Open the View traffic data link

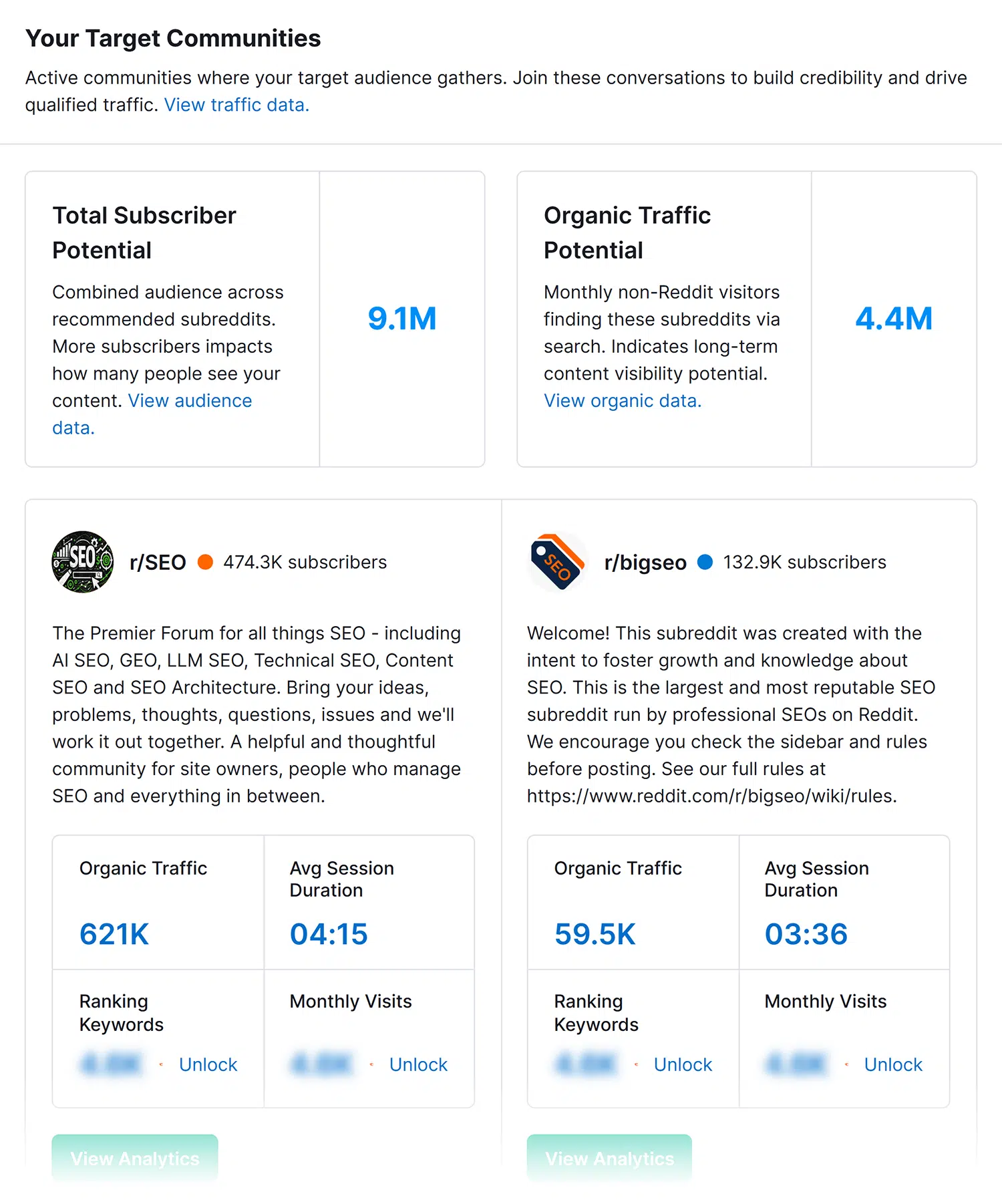point(236,105)
